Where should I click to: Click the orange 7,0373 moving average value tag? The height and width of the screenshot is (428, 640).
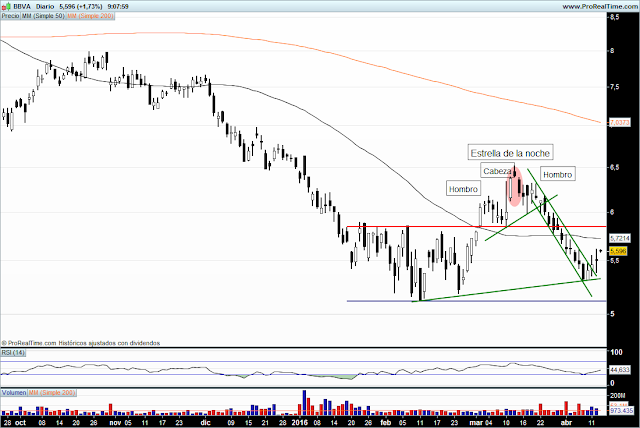point(620,122)
